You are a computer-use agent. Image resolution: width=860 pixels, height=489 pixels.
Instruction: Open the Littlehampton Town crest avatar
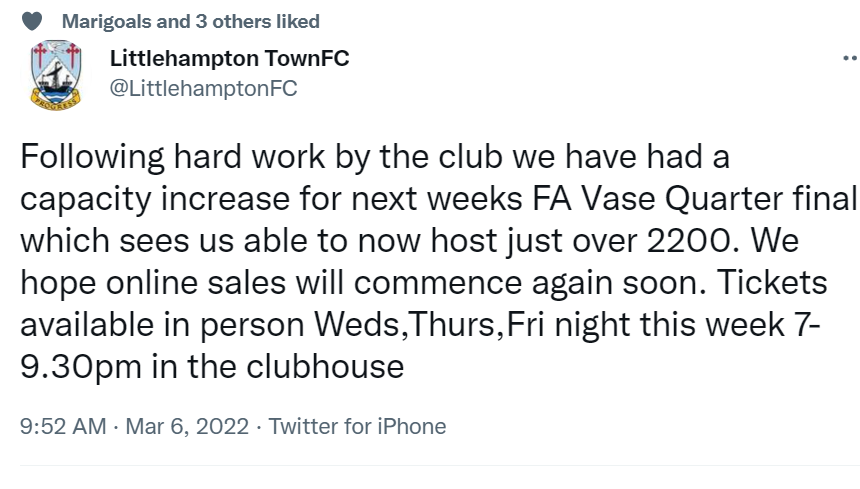click(x=56, y=75)
